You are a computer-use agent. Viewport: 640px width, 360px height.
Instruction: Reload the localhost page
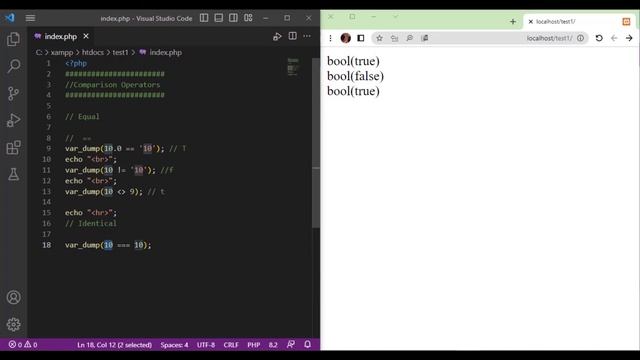click(x=599, y=38)
